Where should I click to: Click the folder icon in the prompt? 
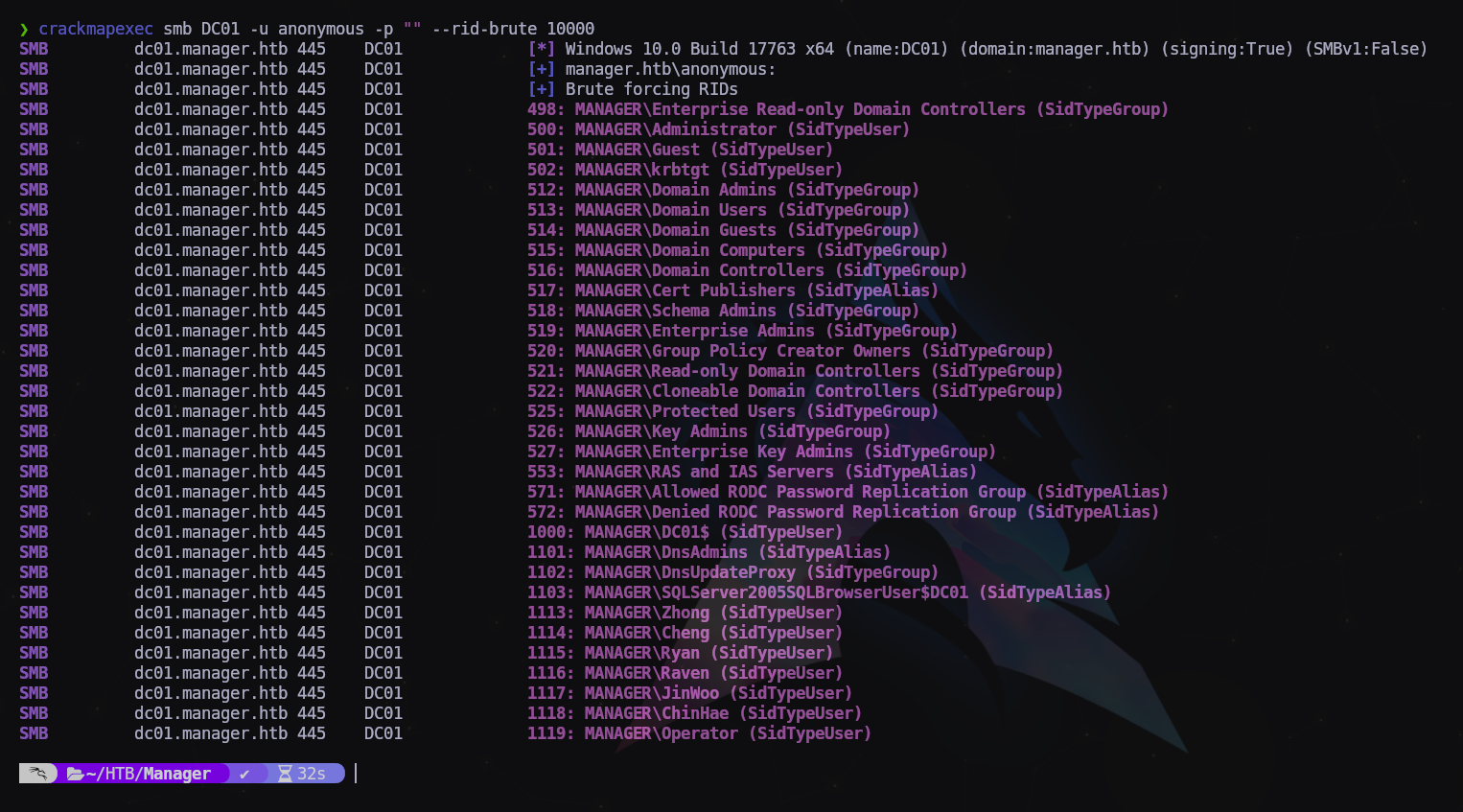tap(75, 774)
